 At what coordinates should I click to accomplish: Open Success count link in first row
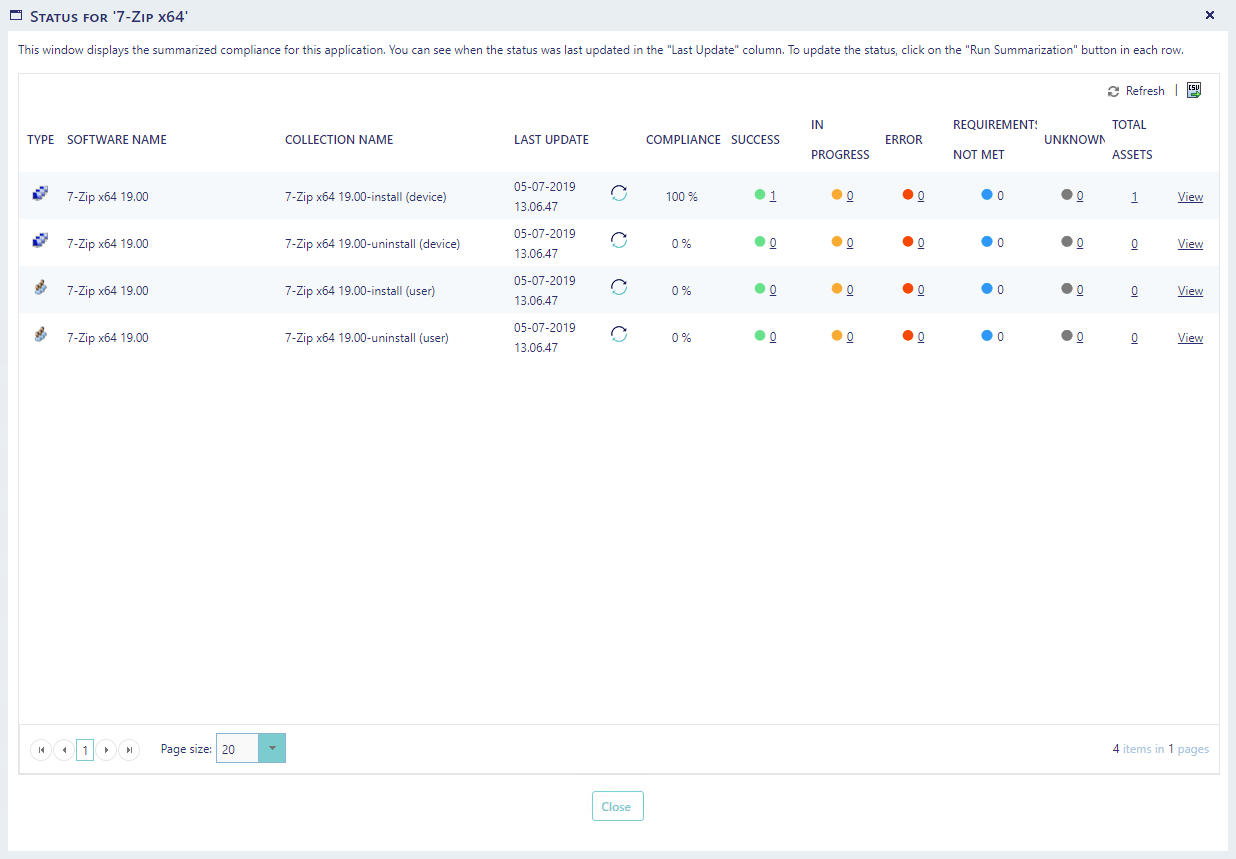[773, 196]
